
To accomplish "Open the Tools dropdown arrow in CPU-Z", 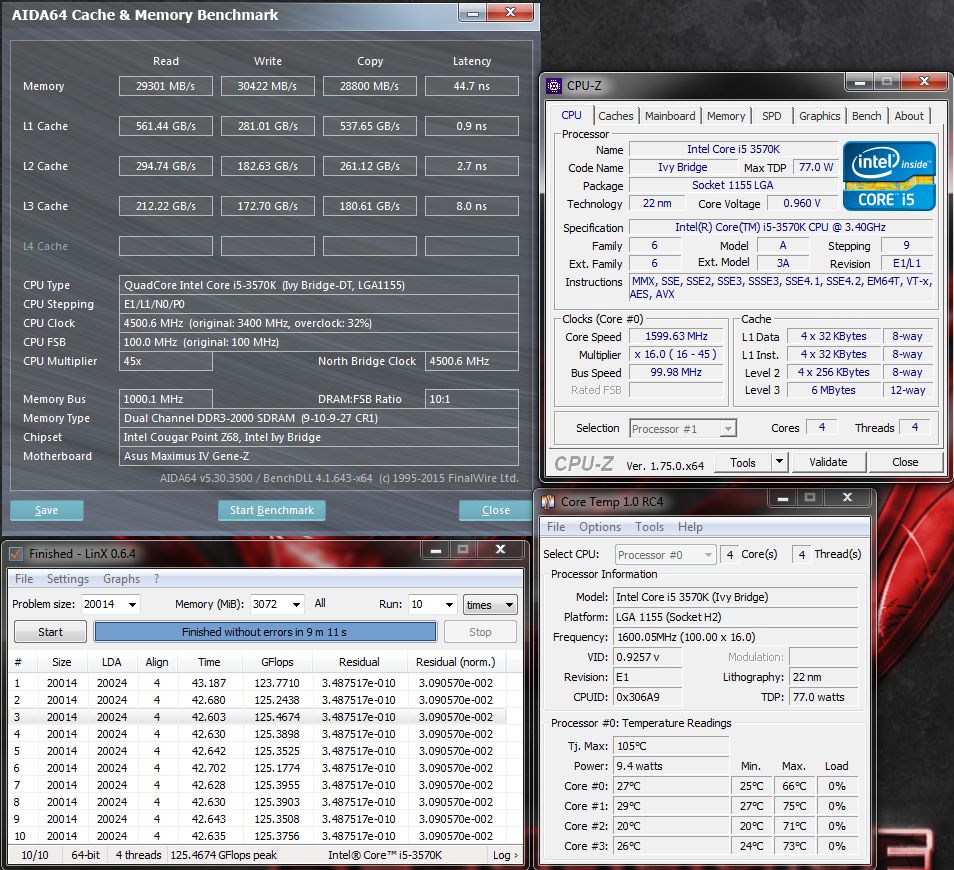I will (779, 462).
